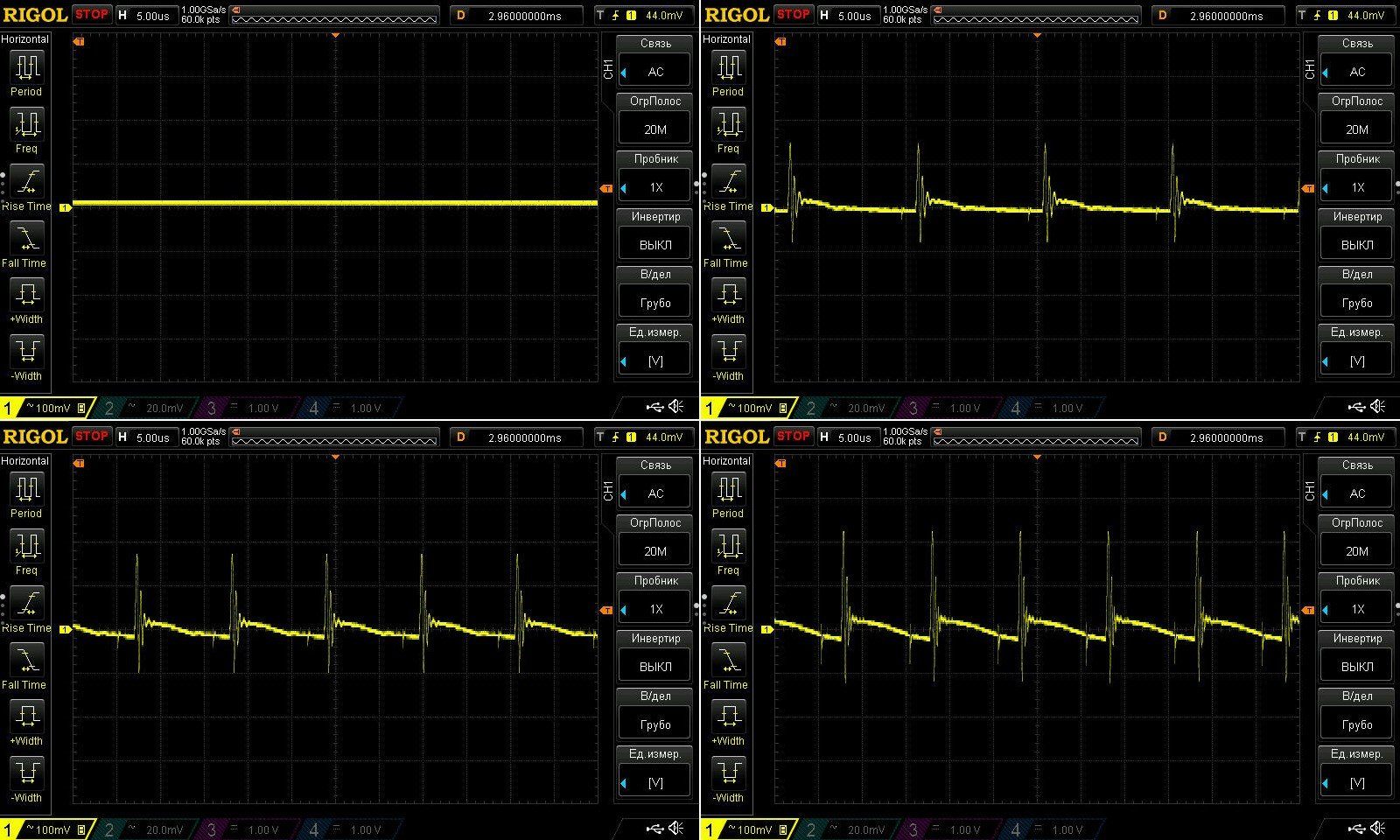The image size is (1400, 840).
Task: Click the speaker icon in bottom-right panel
Action: (1378, 828)
